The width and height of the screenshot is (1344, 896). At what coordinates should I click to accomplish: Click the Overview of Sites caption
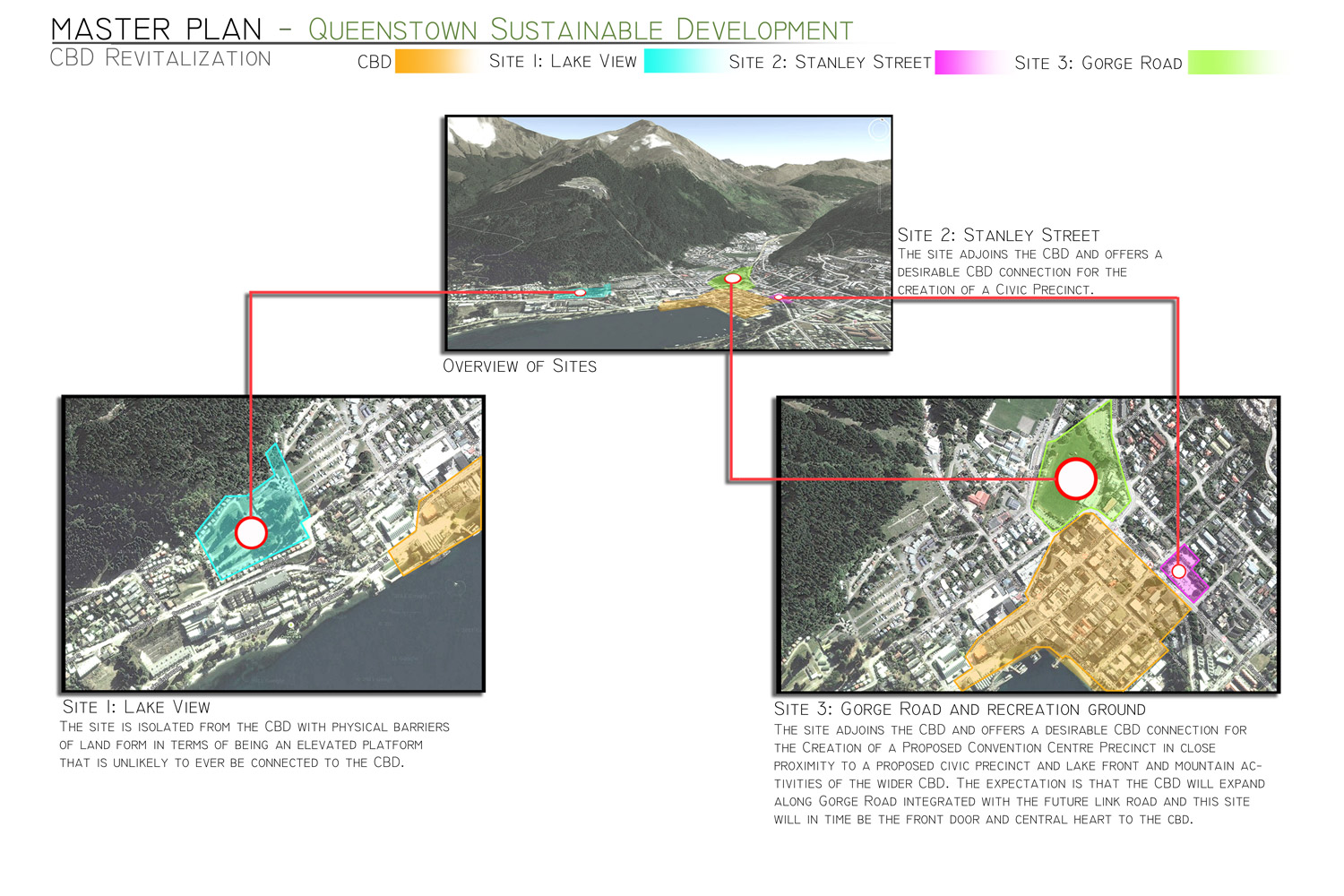pyautogui.click(x=520, y=365)
